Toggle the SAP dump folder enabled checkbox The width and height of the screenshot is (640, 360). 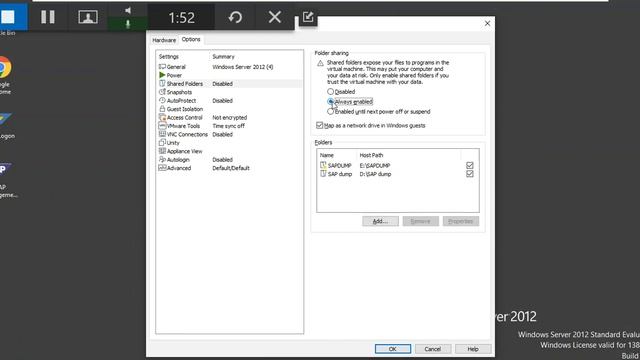(x=469, y=174)
